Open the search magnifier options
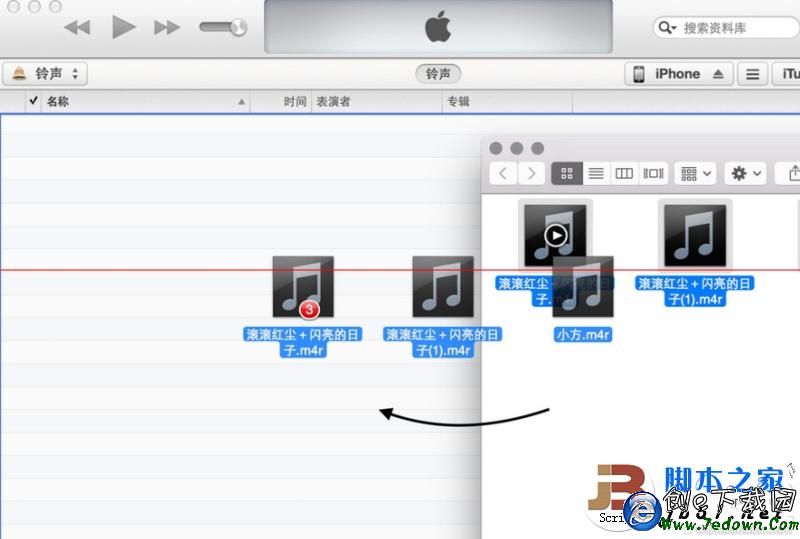800x539 pixels. click(667, 28)
